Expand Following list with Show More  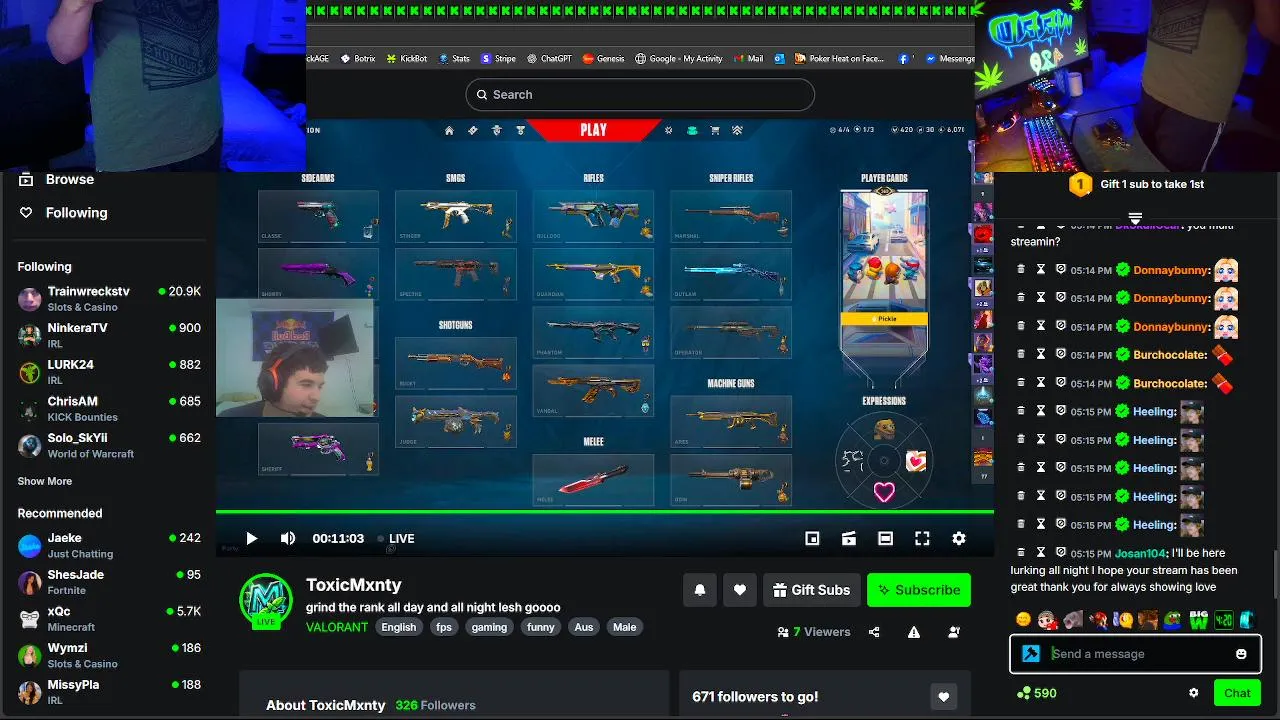45,481
